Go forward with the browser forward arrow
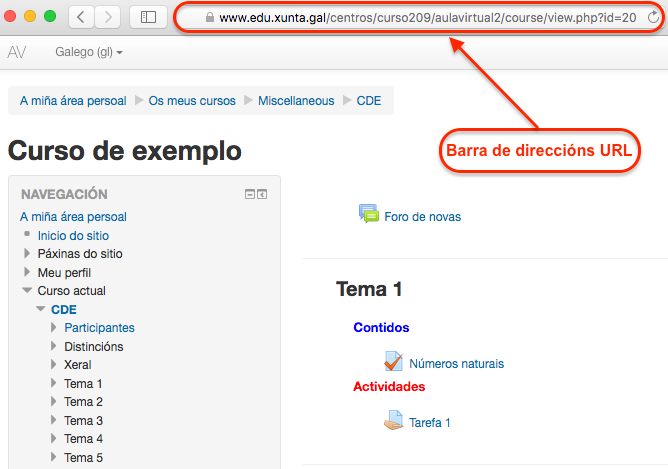The width and height of the screenshot is (668, 469). click(x=107, y=17)
